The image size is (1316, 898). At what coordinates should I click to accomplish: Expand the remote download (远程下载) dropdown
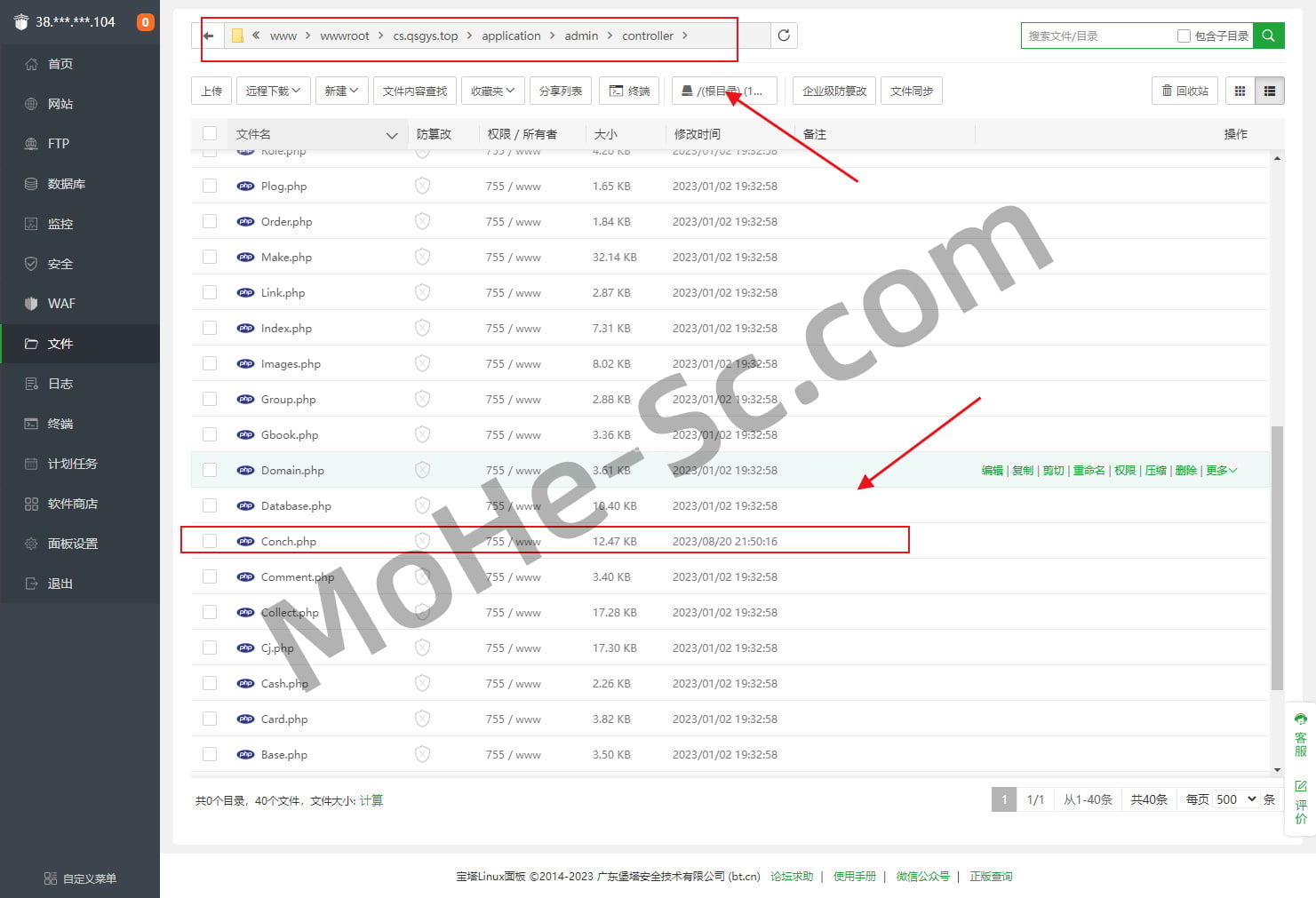(273, 91)
